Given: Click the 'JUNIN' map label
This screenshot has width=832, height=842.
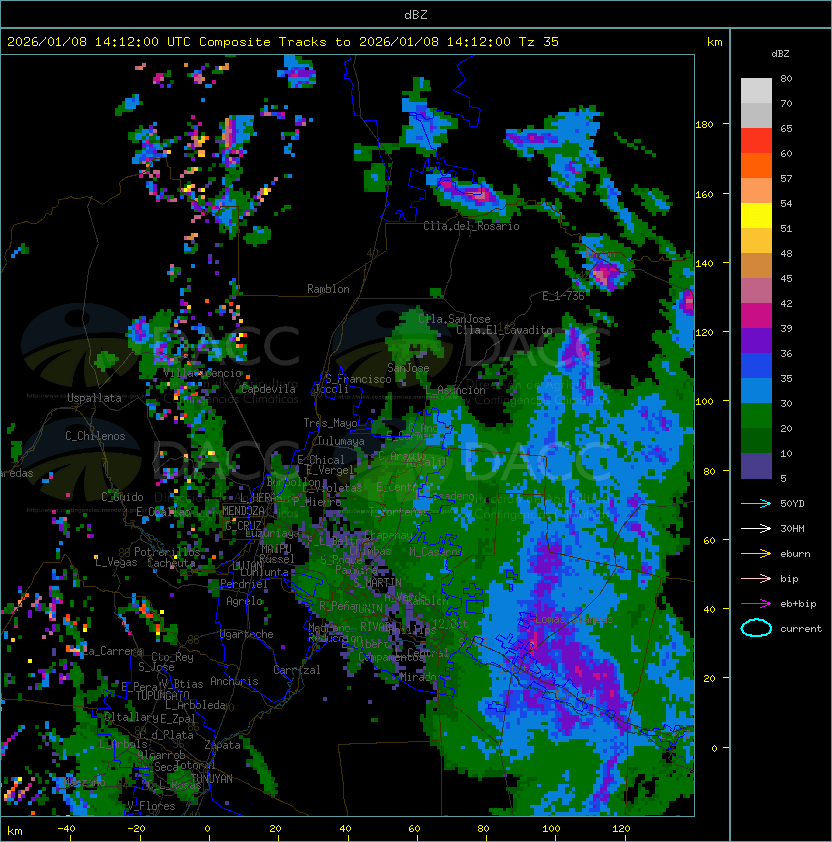Looking at the screenshot, I should [x=367, y=609].
